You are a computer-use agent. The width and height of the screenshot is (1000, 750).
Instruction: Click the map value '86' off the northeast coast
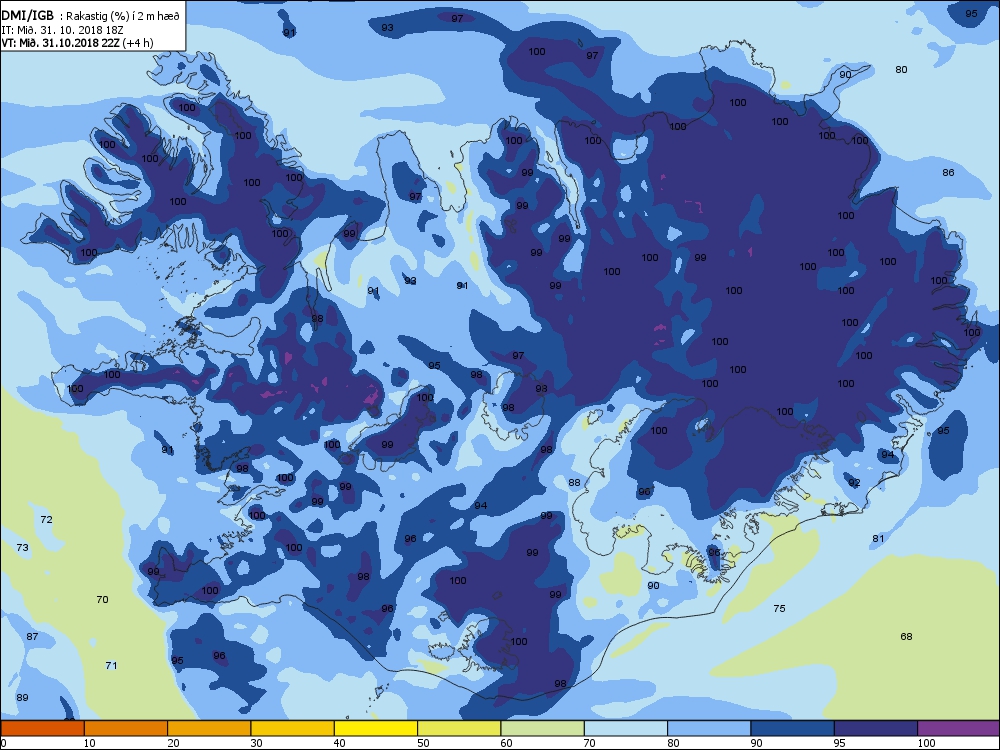click(x=948, y=173)
